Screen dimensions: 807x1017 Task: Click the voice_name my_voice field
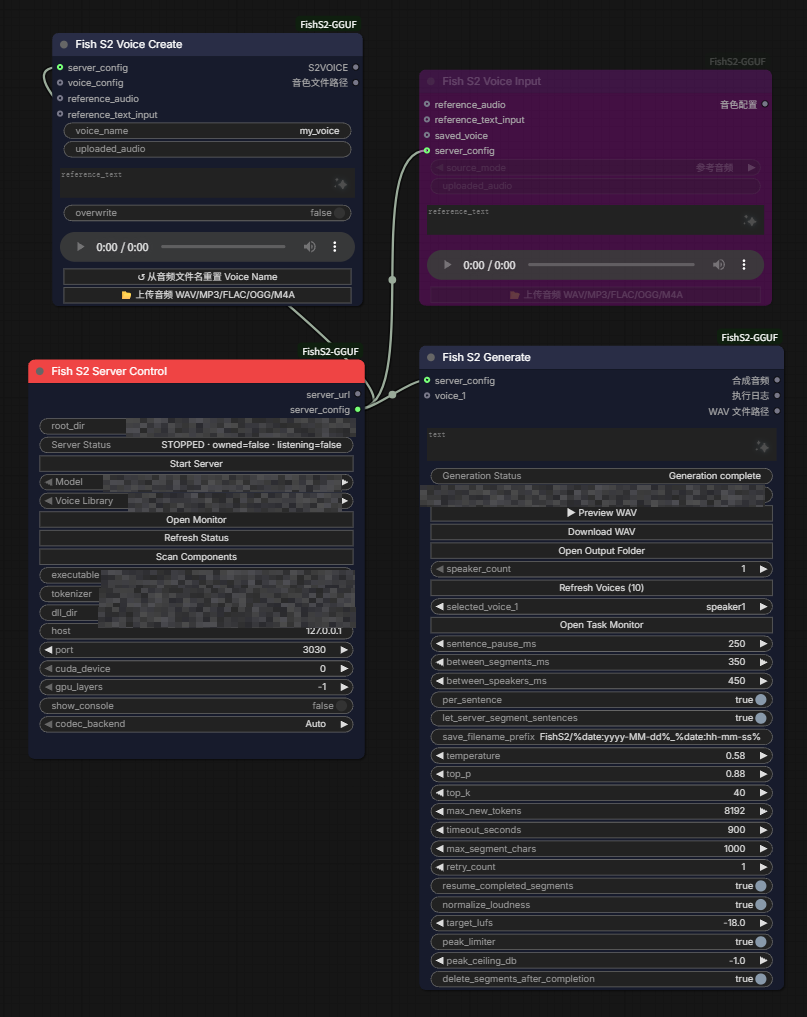[x=208, y=130]
